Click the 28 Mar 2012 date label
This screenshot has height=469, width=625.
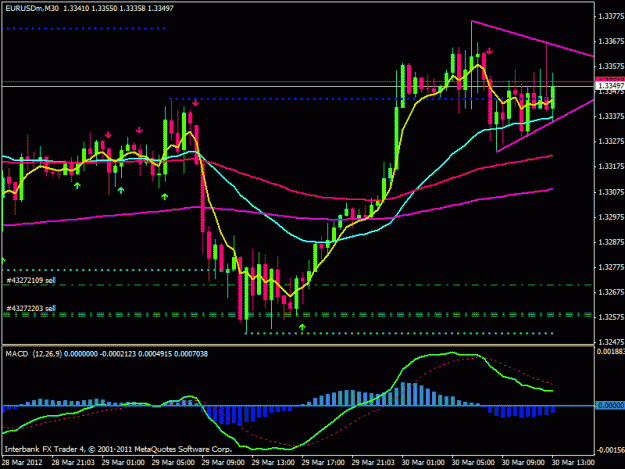22,463
